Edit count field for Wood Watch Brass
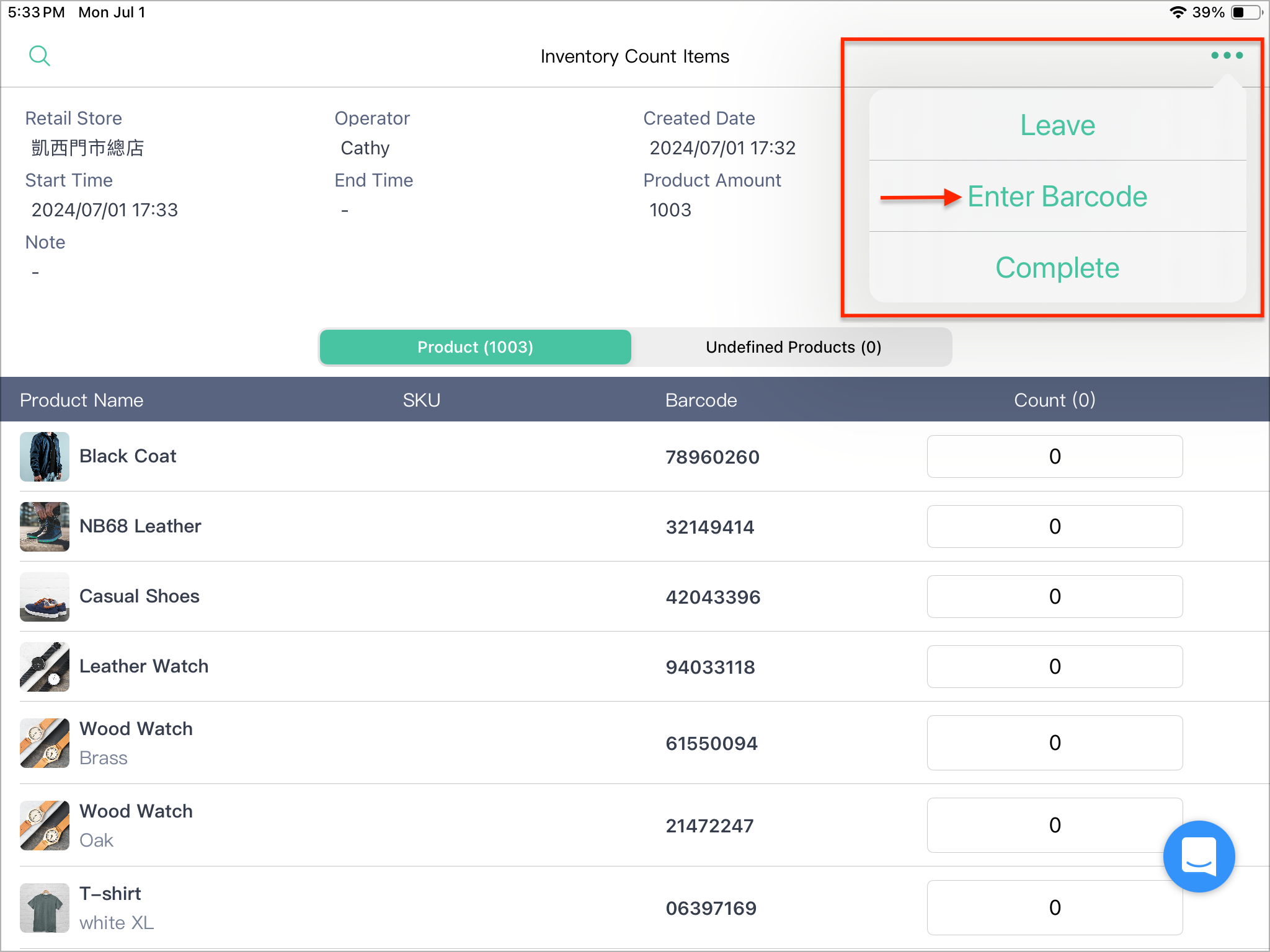Screen dimensions: 1270x952 (1055, 743)
